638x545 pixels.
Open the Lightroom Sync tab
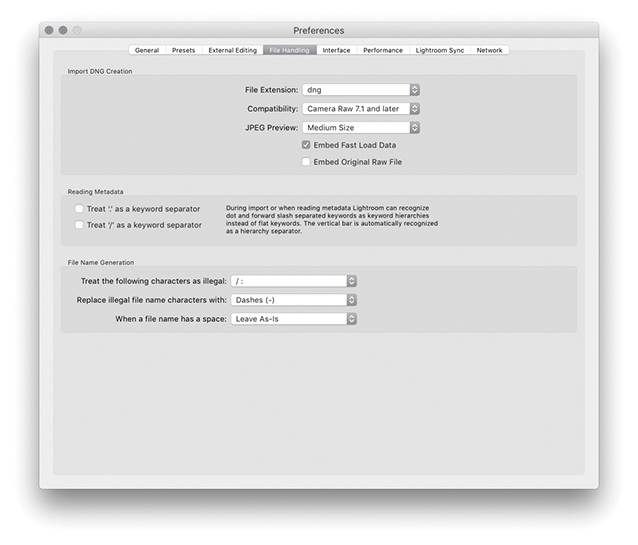[x=440, y=50]
